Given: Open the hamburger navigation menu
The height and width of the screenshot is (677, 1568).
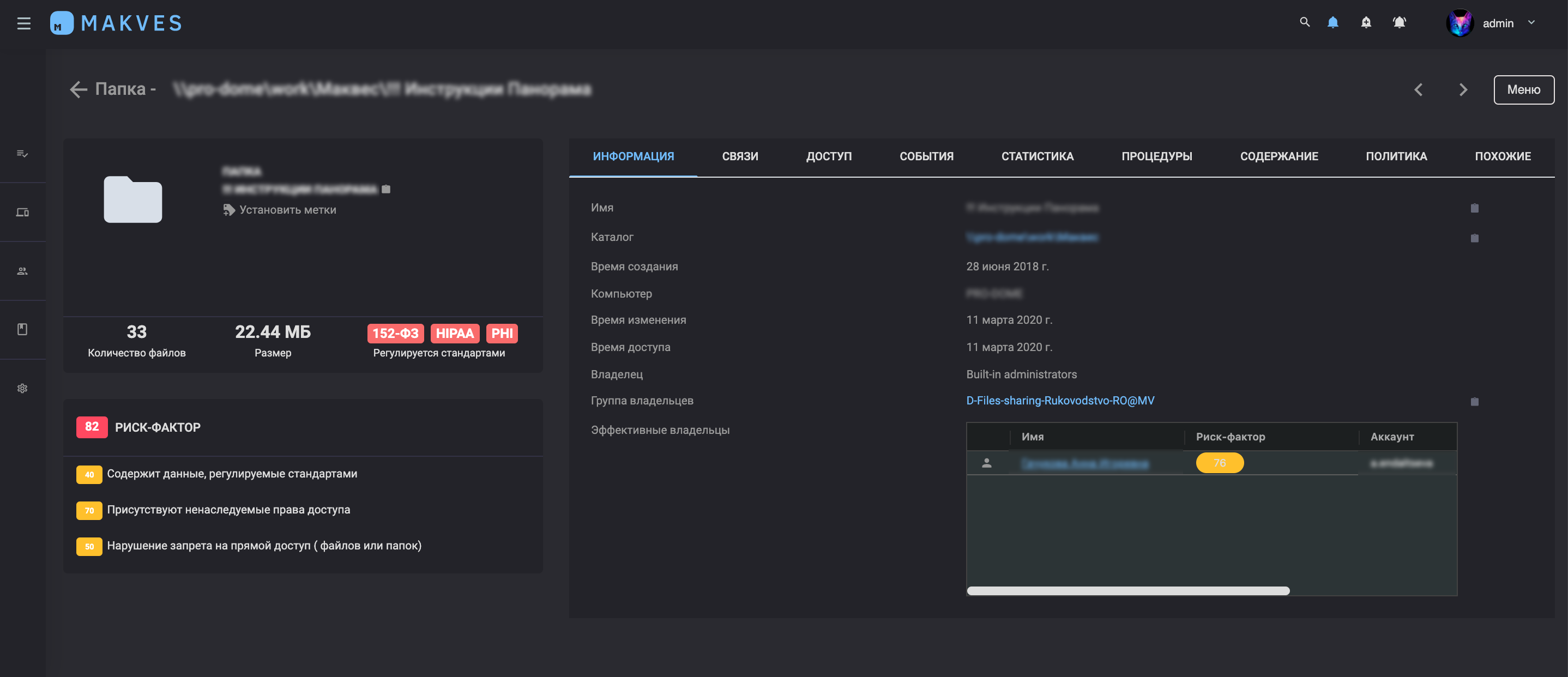Looking at the screenshot, I should (24, 23).
